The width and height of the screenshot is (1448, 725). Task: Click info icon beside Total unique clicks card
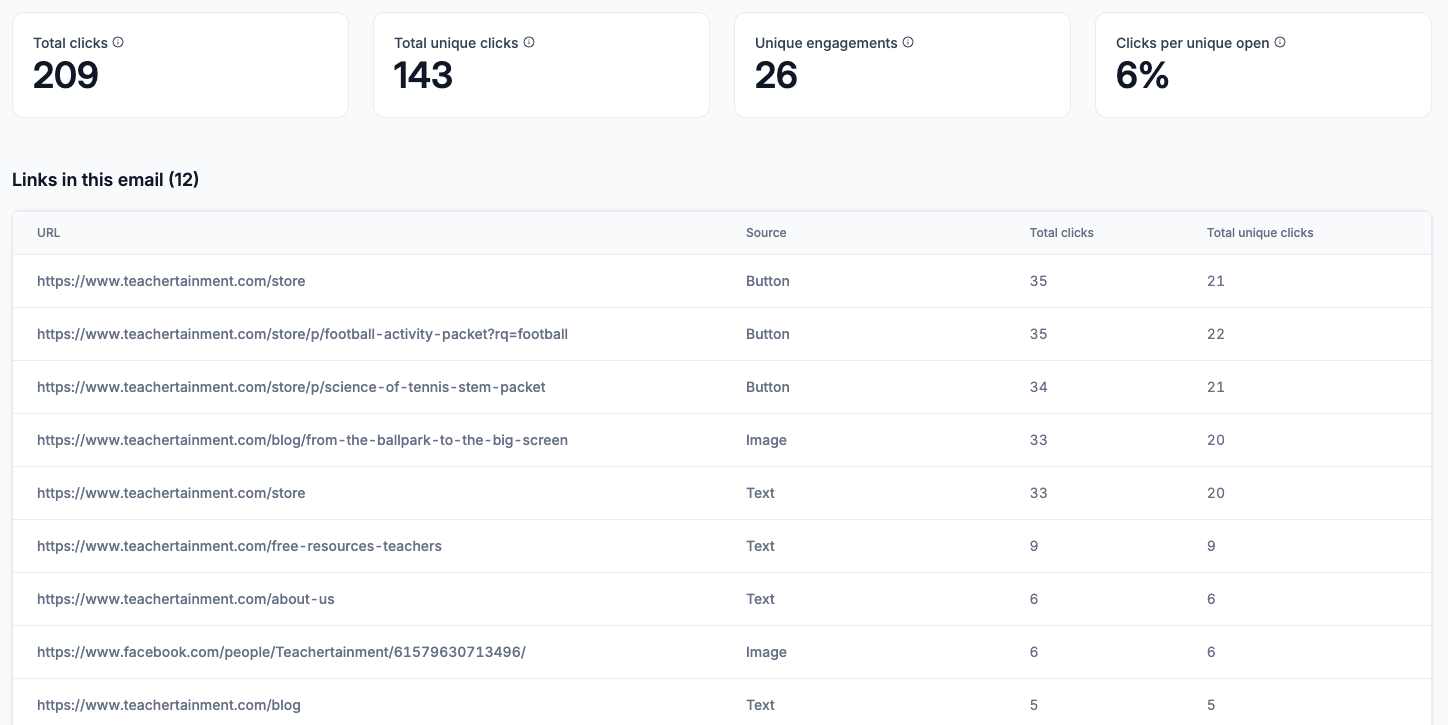click(x=529, y=42)
